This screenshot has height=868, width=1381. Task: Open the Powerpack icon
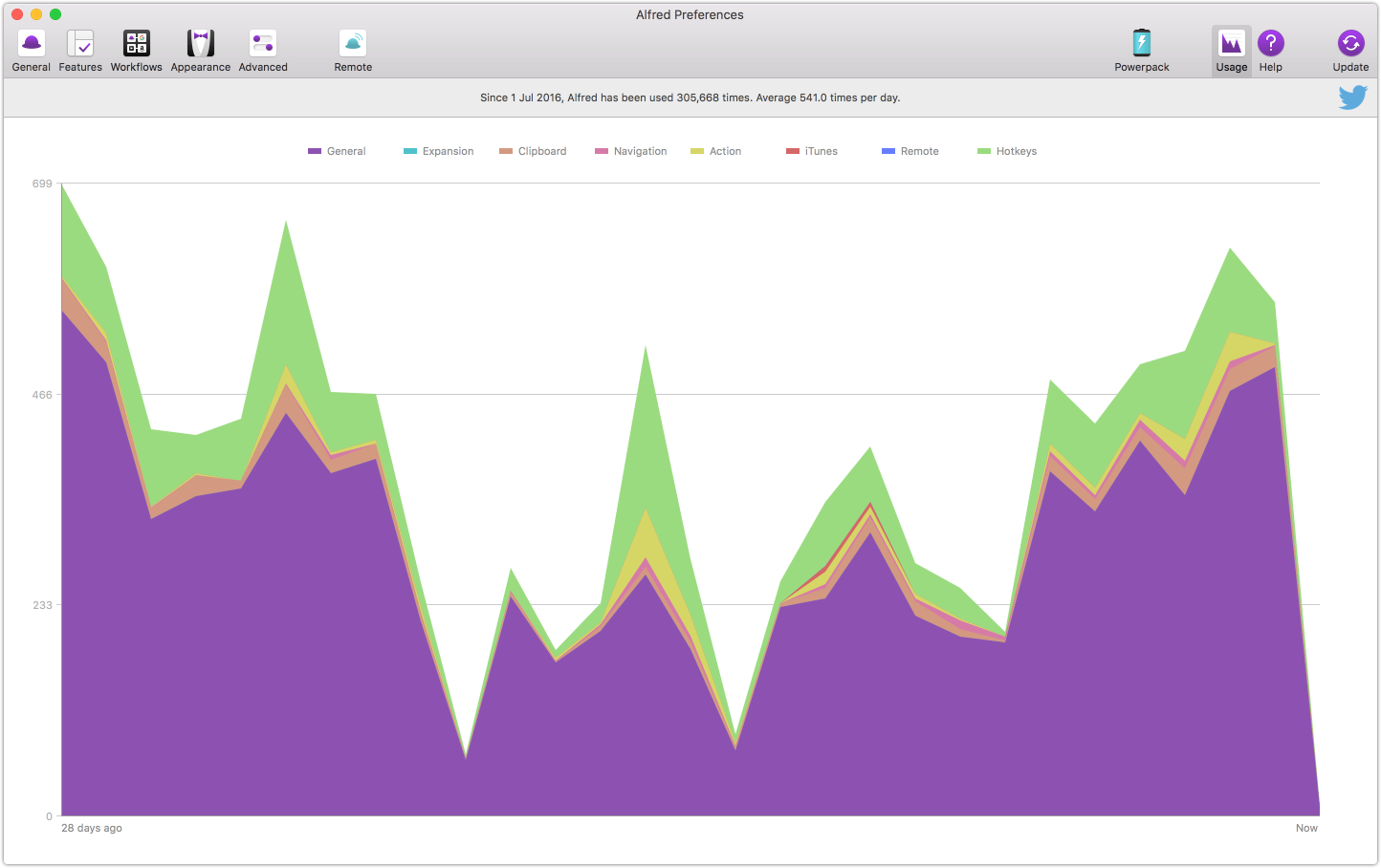point(1142,43)
